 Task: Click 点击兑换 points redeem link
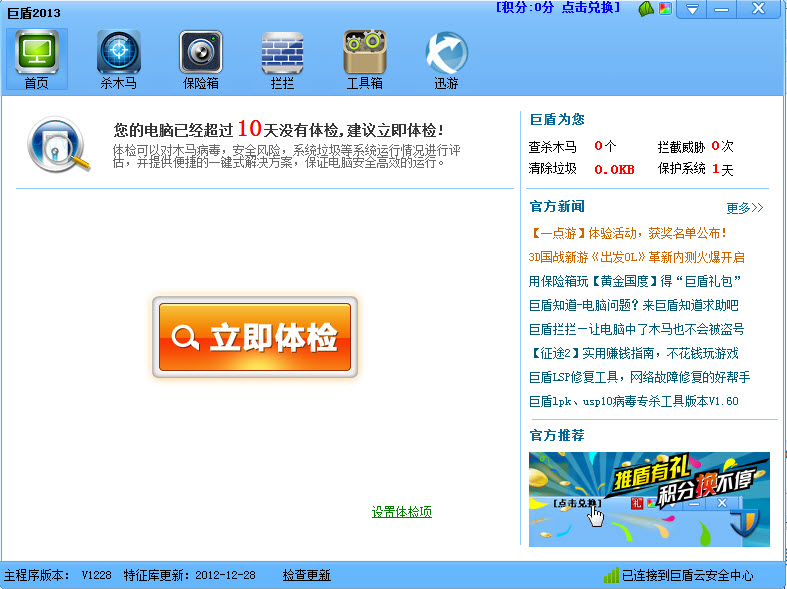point(587,8)
